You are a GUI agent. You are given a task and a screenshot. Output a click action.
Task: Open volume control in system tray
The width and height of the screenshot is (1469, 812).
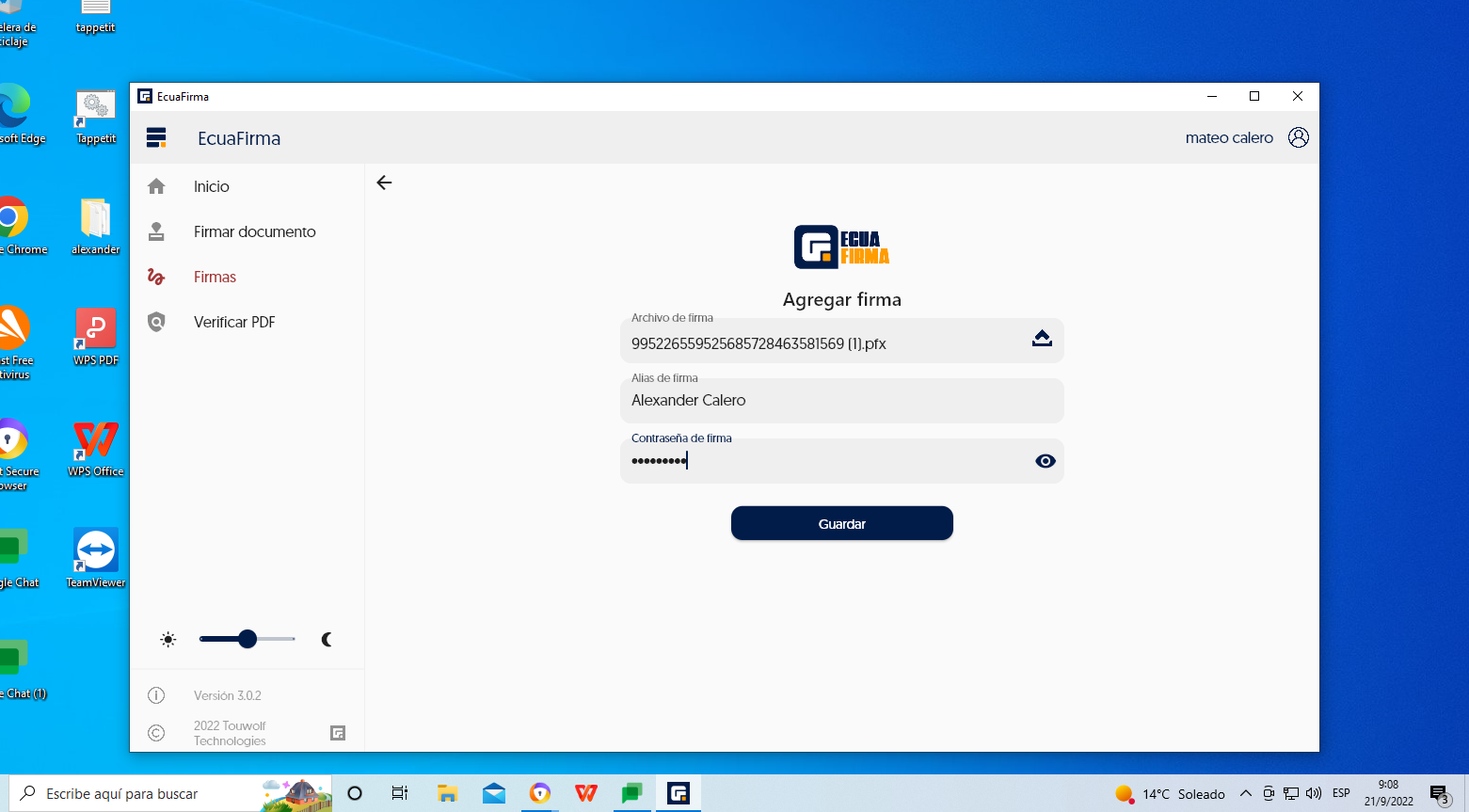tap(1314, 793)
